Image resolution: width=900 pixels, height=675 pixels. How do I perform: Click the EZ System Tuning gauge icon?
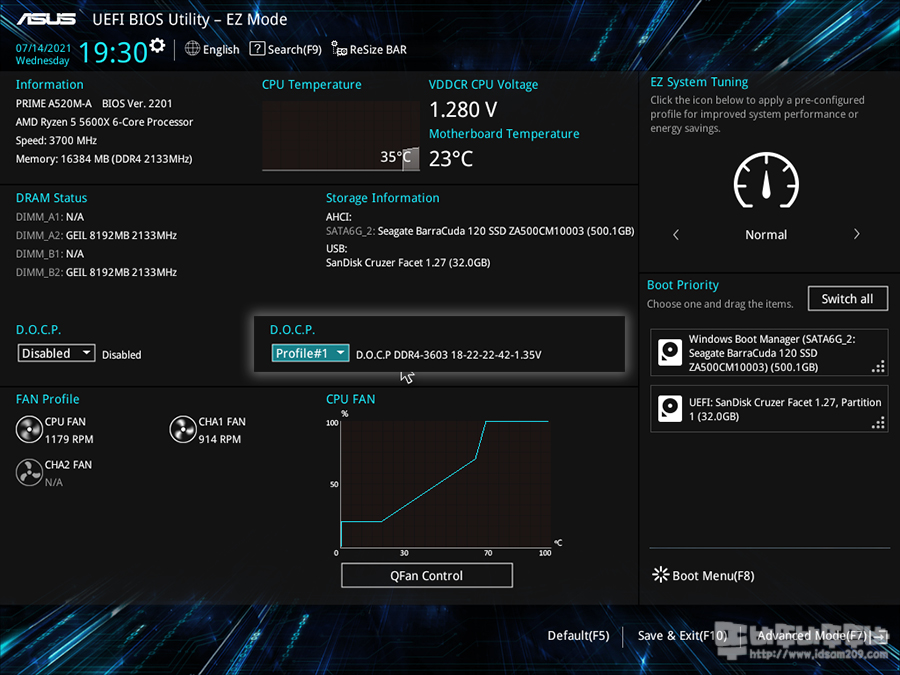tap(766, 180)
